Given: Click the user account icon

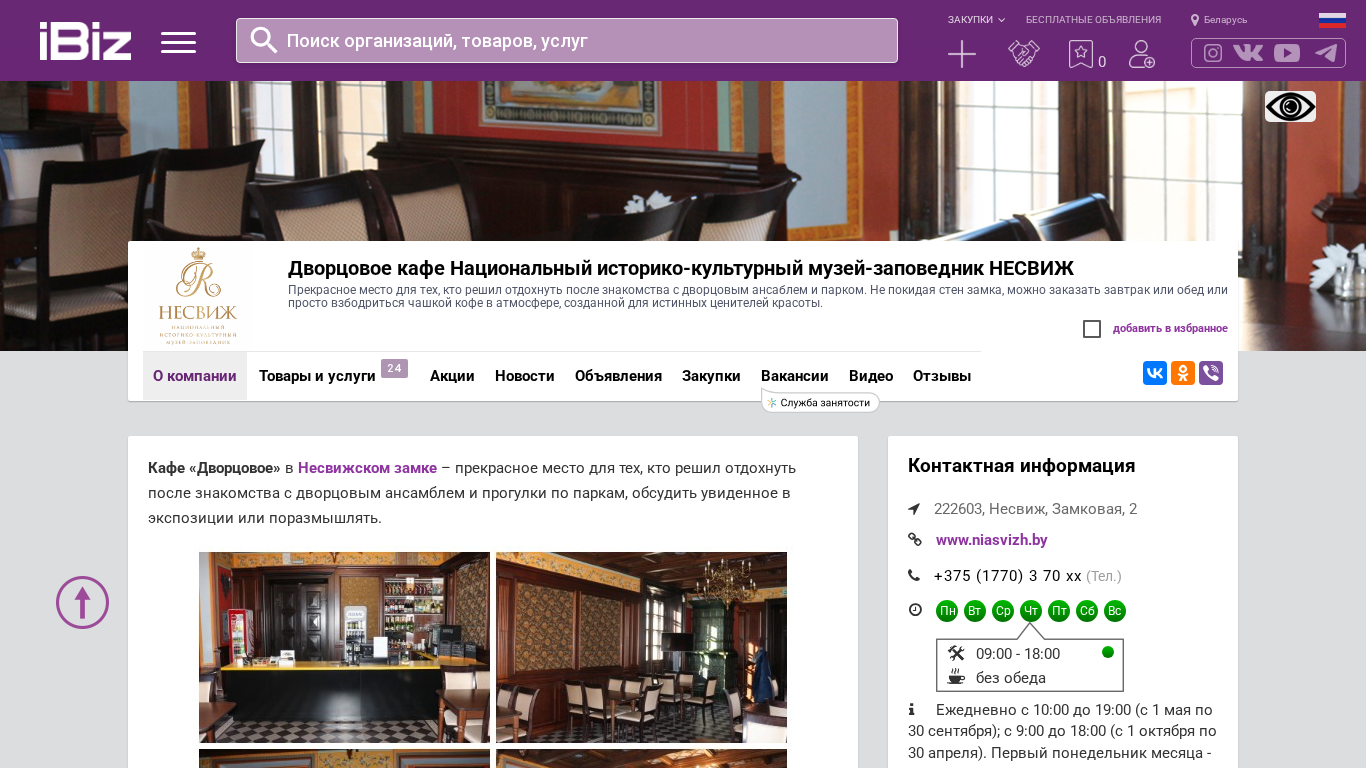Looking at the screenshot, I should (1141, 54).
